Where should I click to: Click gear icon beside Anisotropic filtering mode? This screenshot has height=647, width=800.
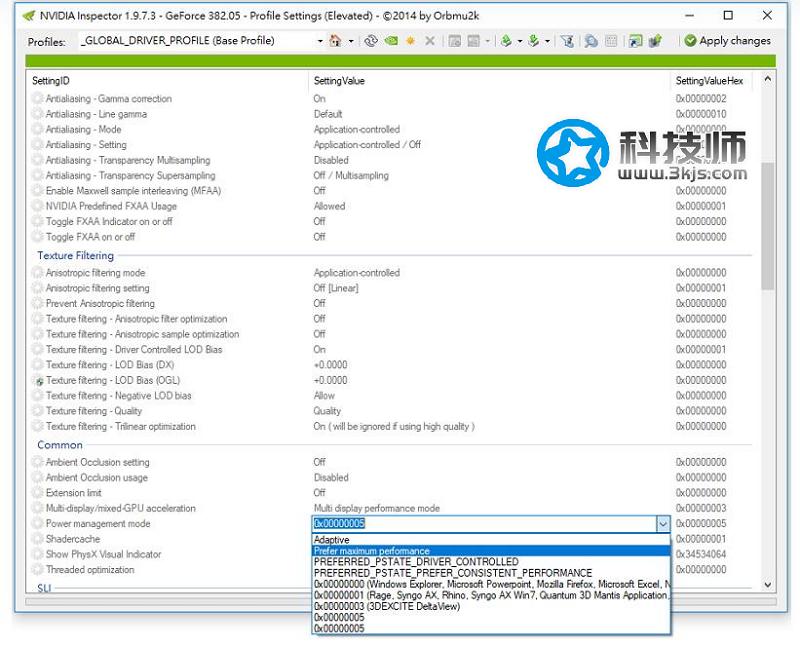[37, 273]
